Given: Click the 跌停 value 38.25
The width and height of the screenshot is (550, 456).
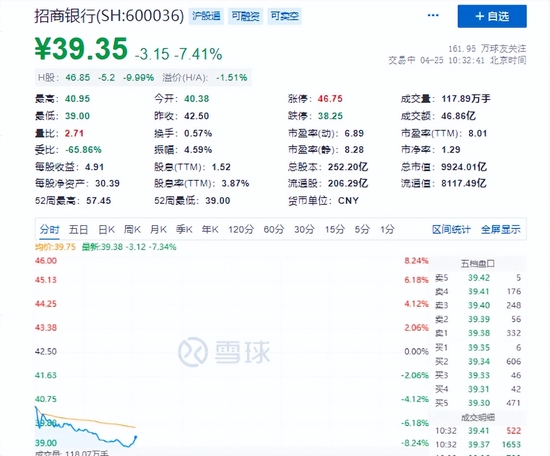Looking at the screenshot, I should tap(330, 116).
